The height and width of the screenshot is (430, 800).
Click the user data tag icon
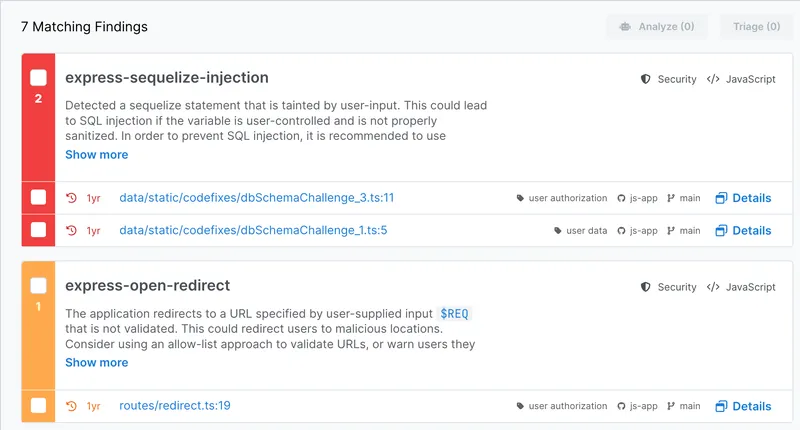tap(558, 230)
